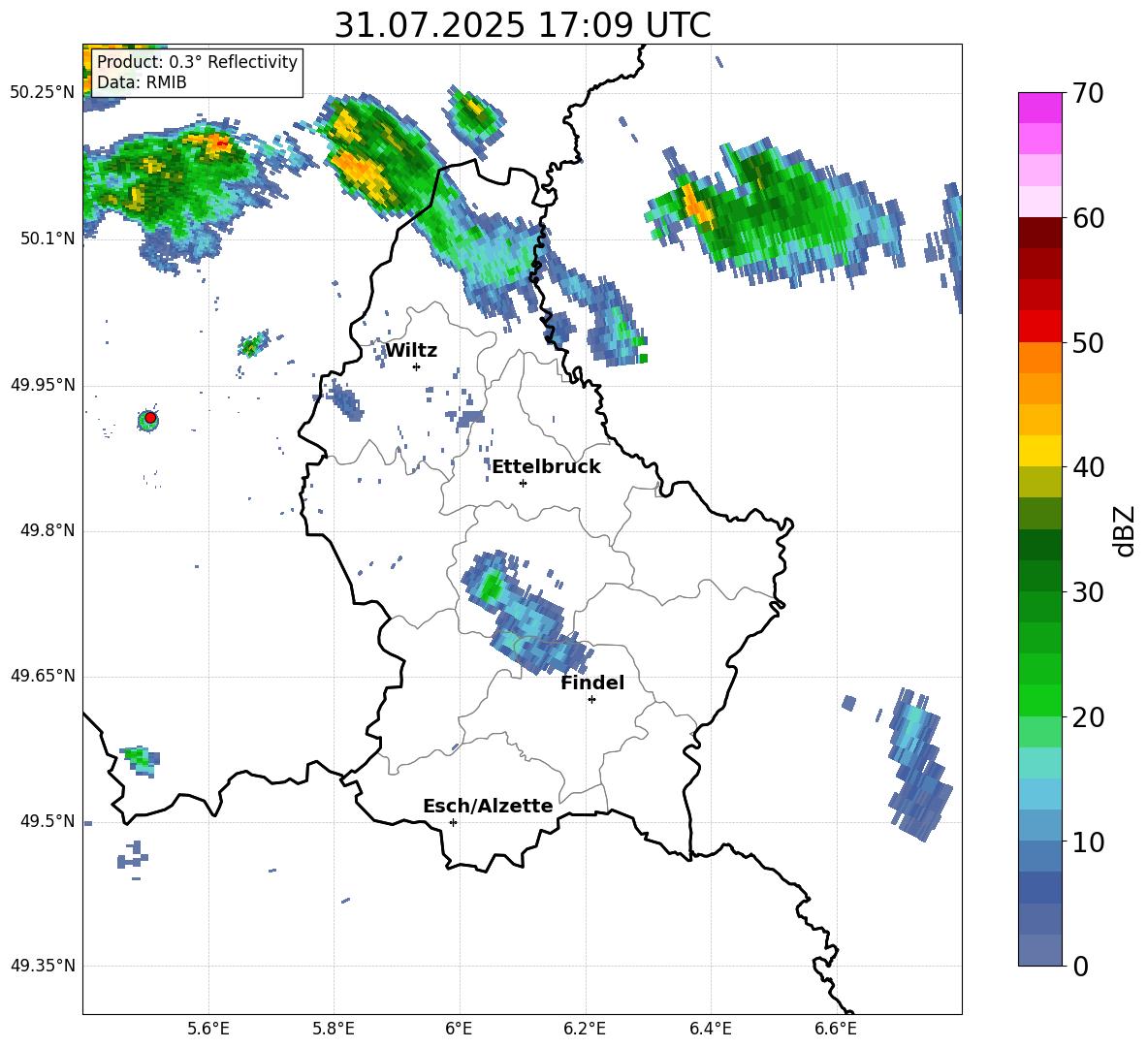
Task: Click the 50.1°N latitude label
Action: click(x=48, y=238)
